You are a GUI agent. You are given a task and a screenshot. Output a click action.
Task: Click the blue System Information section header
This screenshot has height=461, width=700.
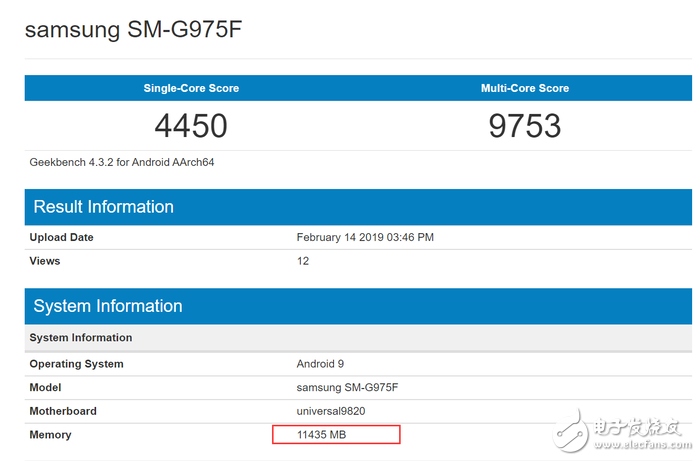pos(108,306)
